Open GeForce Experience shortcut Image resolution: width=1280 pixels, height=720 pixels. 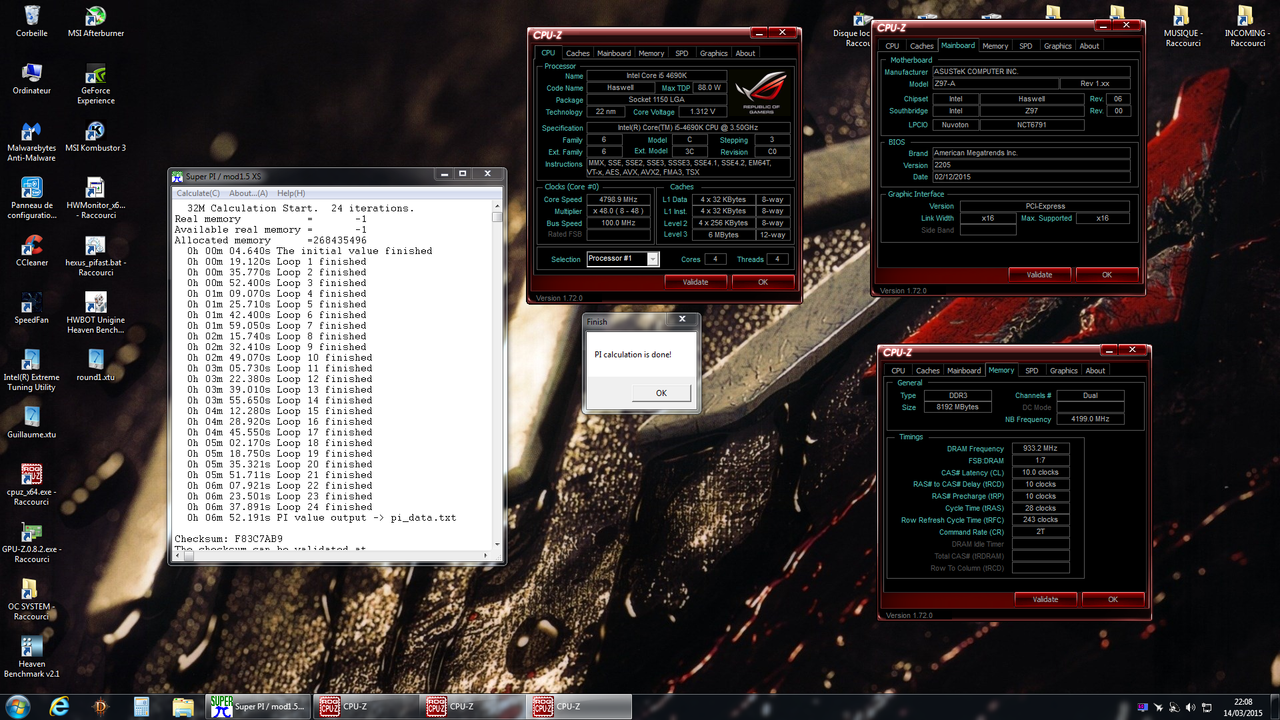95,83
